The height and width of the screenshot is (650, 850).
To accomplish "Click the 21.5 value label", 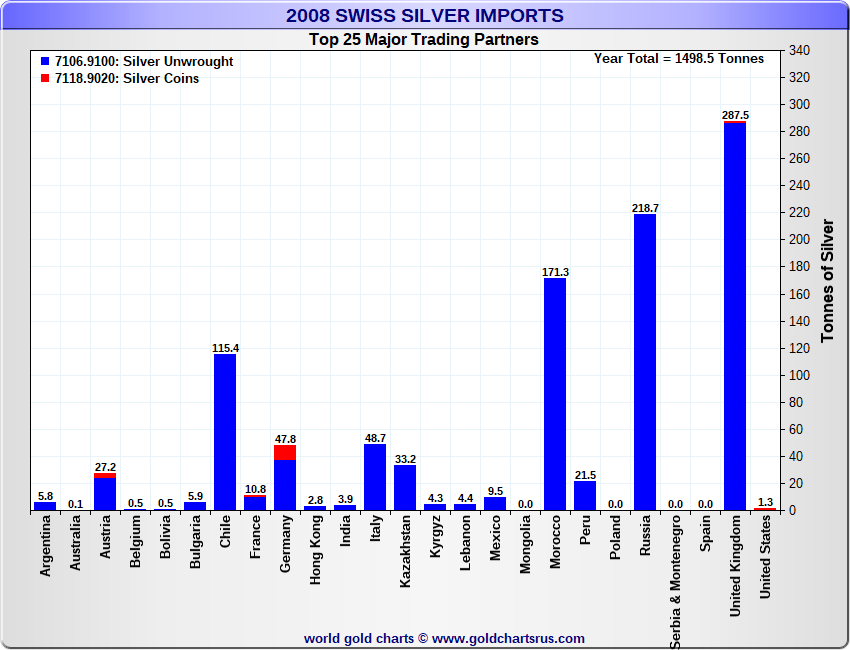I will (585, 475).
